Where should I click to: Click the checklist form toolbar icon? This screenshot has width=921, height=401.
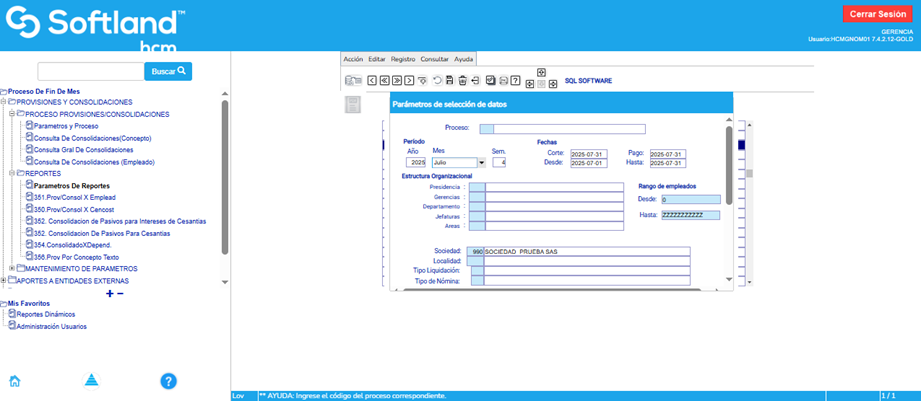coord(491,80)
